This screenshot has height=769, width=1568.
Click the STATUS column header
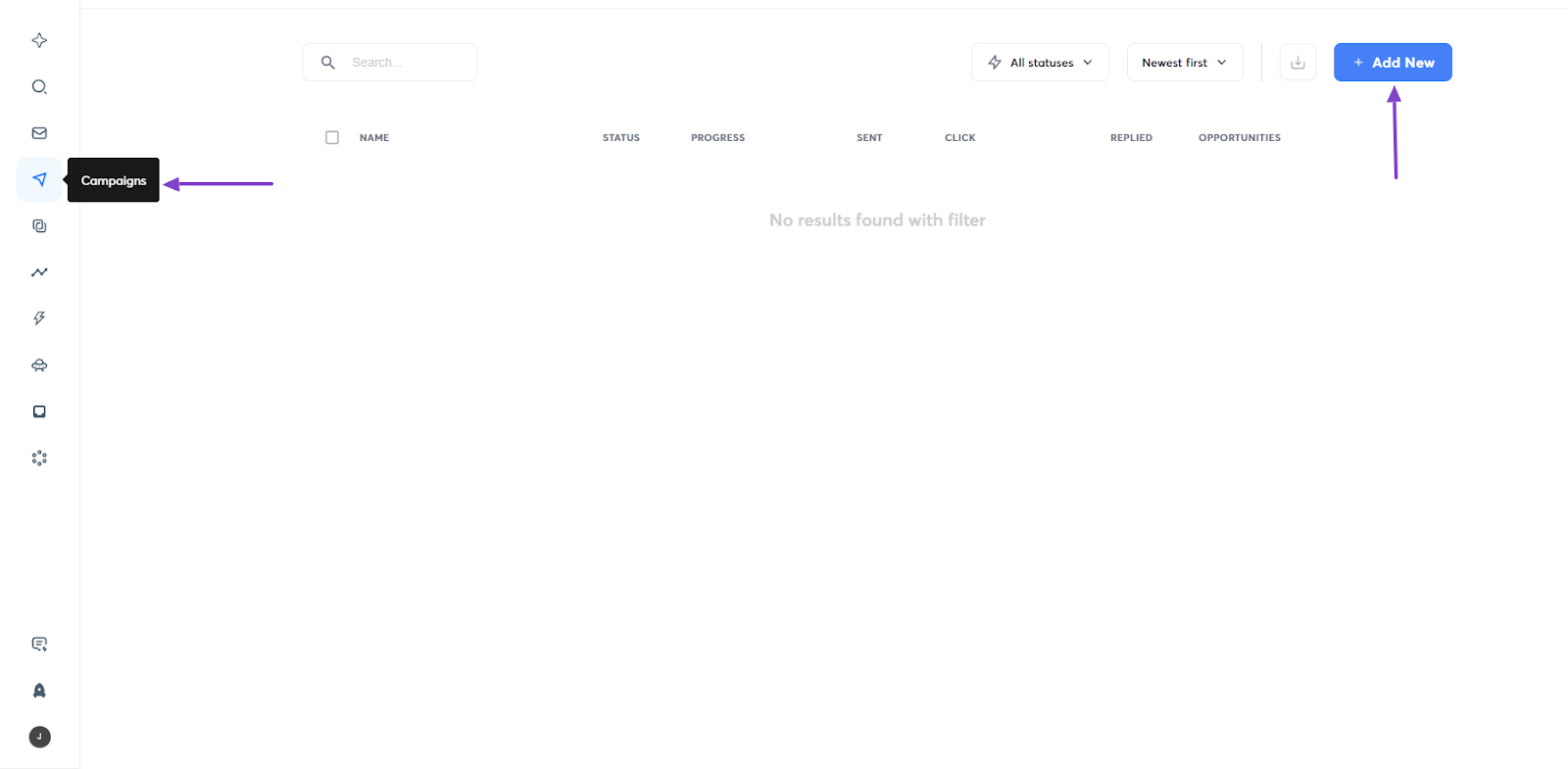point(621,138)
